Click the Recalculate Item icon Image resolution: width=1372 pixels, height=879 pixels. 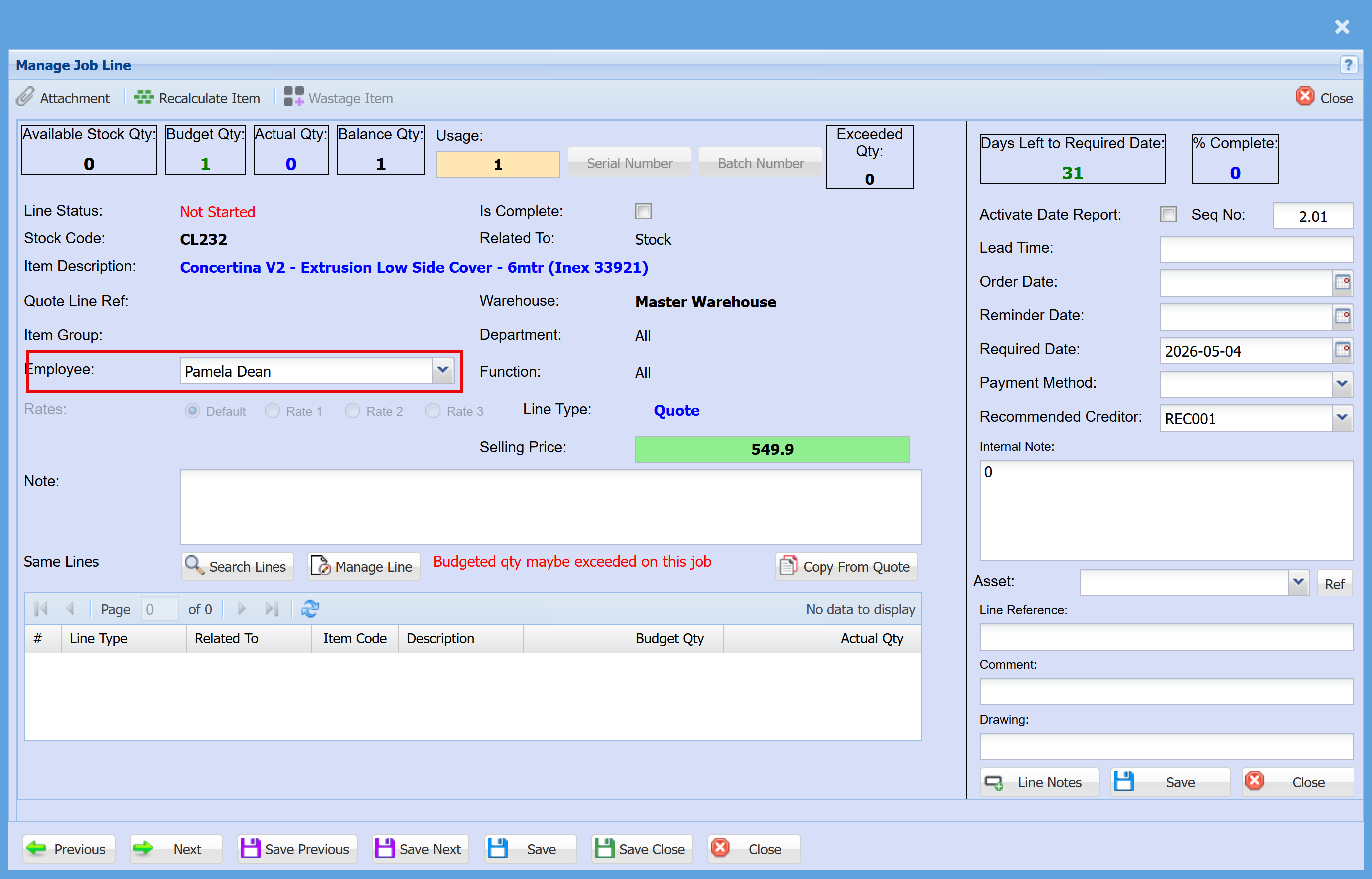(x=144, y=98)
